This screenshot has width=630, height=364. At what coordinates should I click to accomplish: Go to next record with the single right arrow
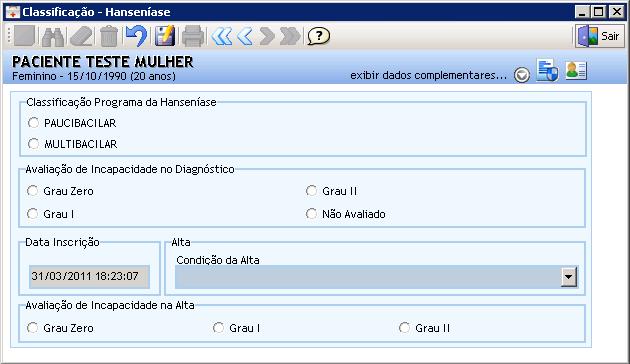pyautogui.click(x=267, y=37)
